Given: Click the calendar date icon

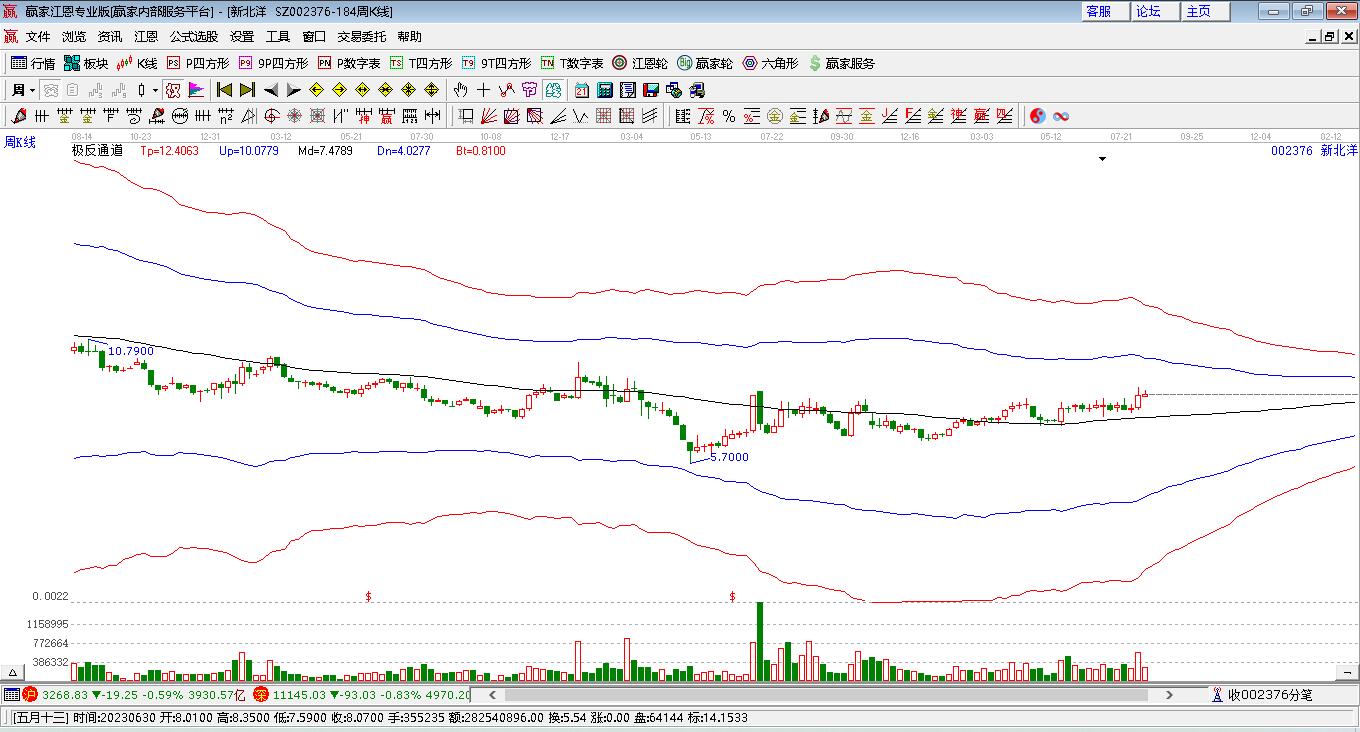Looking at the screenshot, I should (581, 90).
